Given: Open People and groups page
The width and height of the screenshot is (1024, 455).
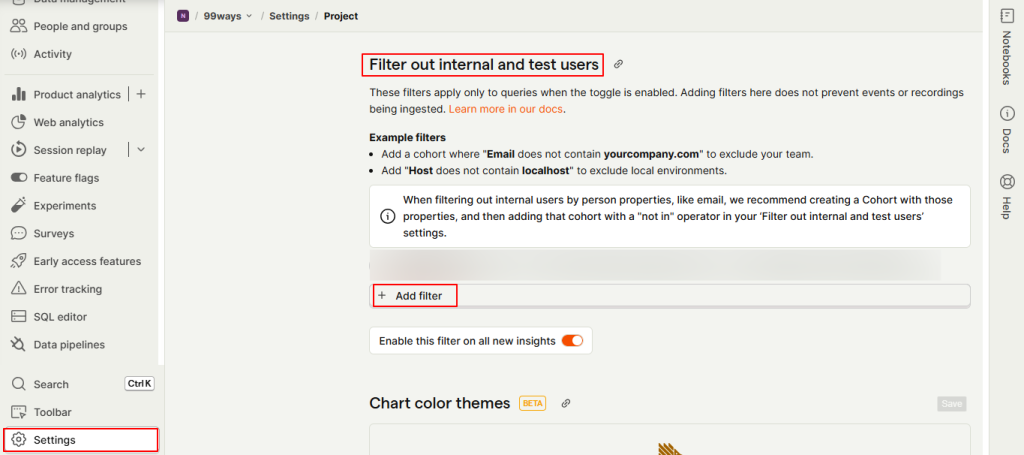Looking at the screenshot, I should [x=80, y=26].
